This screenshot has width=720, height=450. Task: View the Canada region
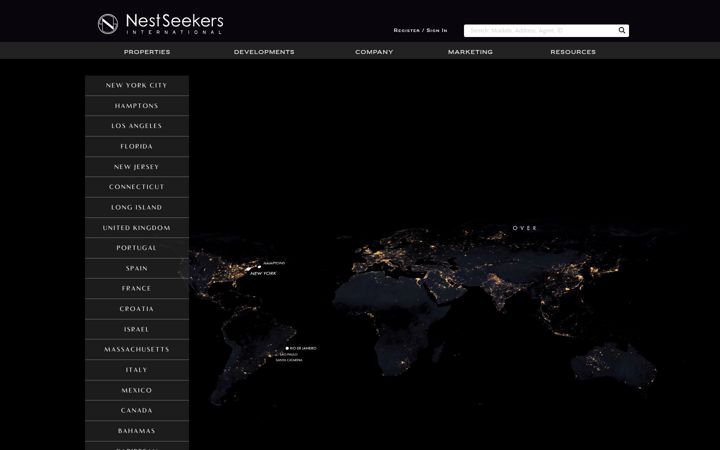(137, 411)
